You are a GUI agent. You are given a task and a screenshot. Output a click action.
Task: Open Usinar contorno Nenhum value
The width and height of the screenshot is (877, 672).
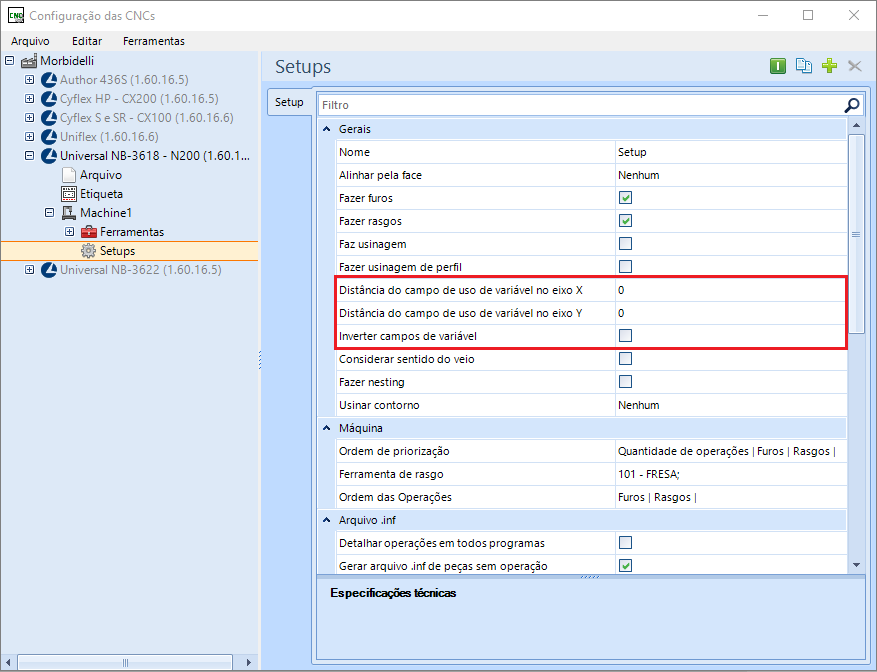(x=731, y=405)
